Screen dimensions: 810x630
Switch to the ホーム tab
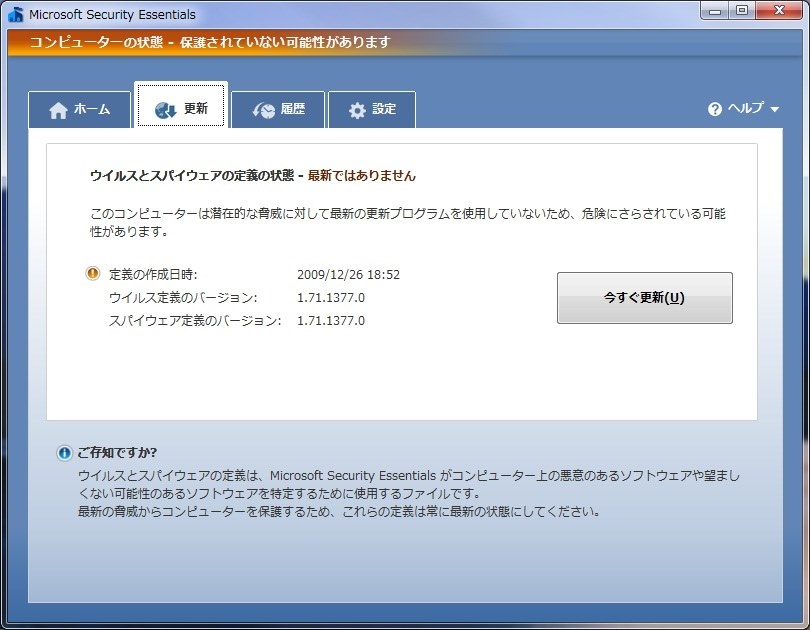tap(80, 110)
